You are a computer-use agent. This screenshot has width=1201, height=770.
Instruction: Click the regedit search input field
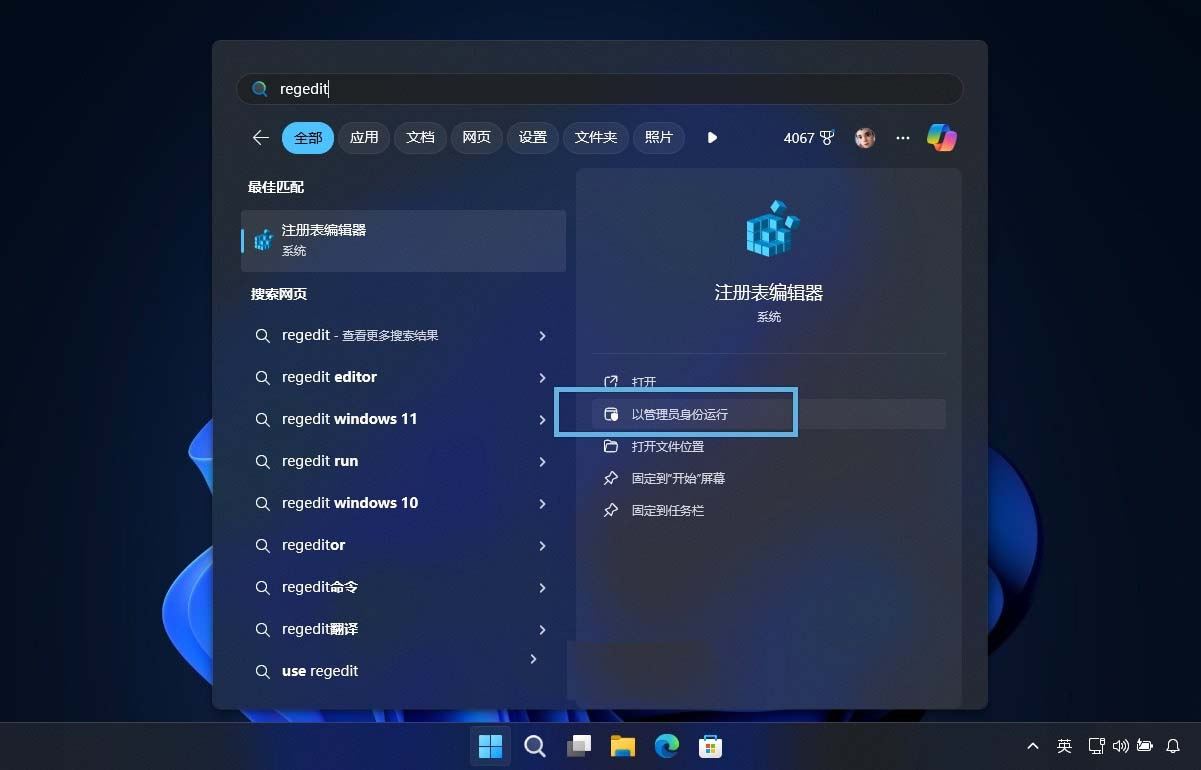coord(600,89)
